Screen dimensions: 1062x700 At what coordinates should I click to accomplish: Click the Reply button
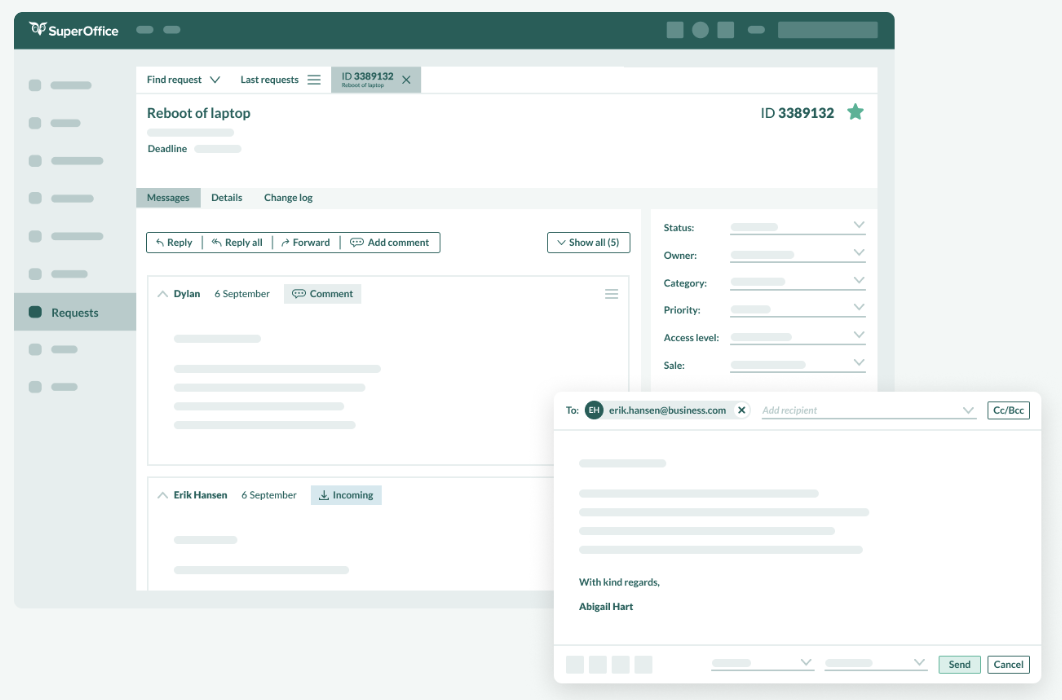point(174,242)
